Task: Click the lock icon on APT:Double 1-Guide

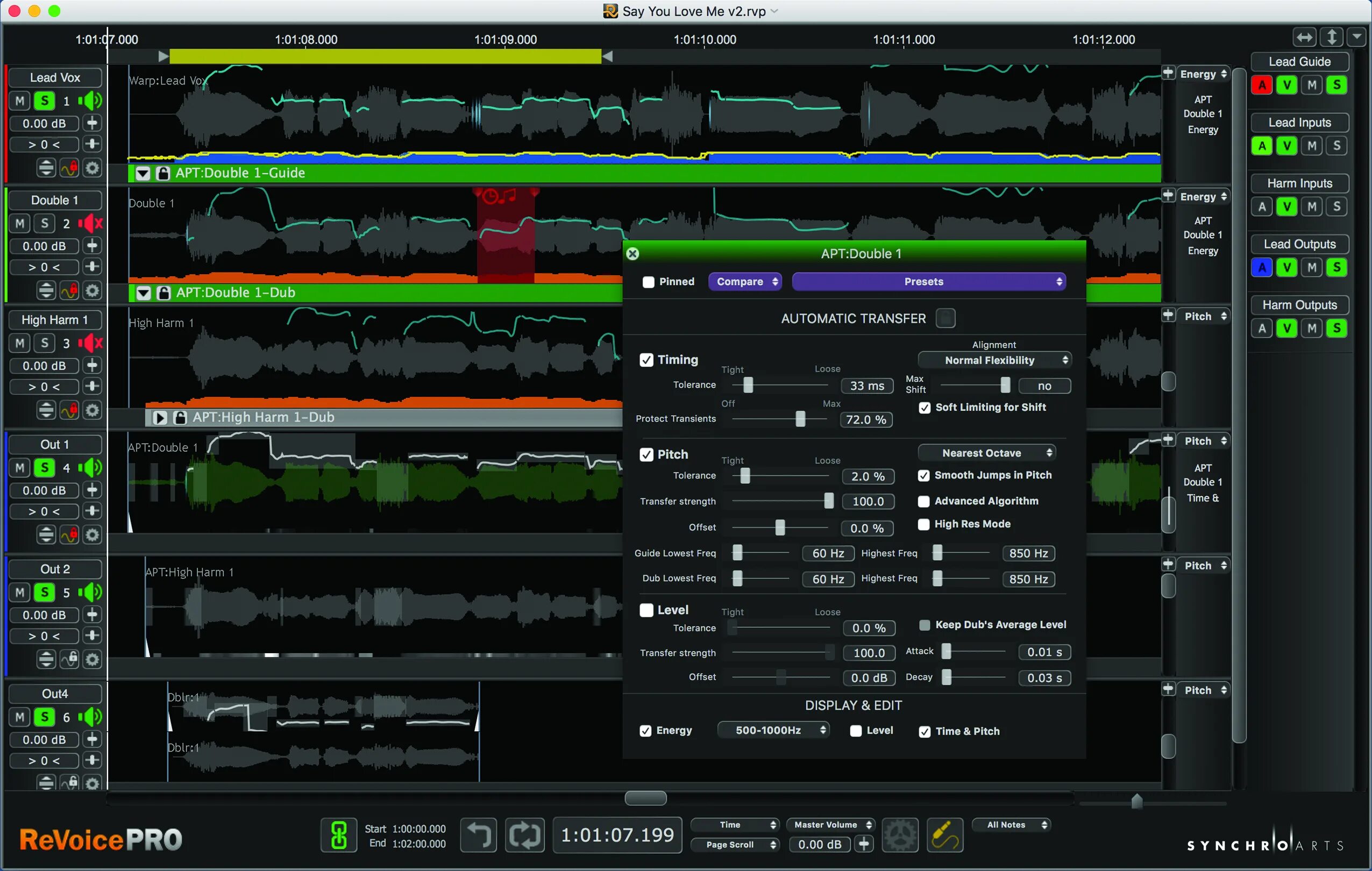Action: (163, 173)
